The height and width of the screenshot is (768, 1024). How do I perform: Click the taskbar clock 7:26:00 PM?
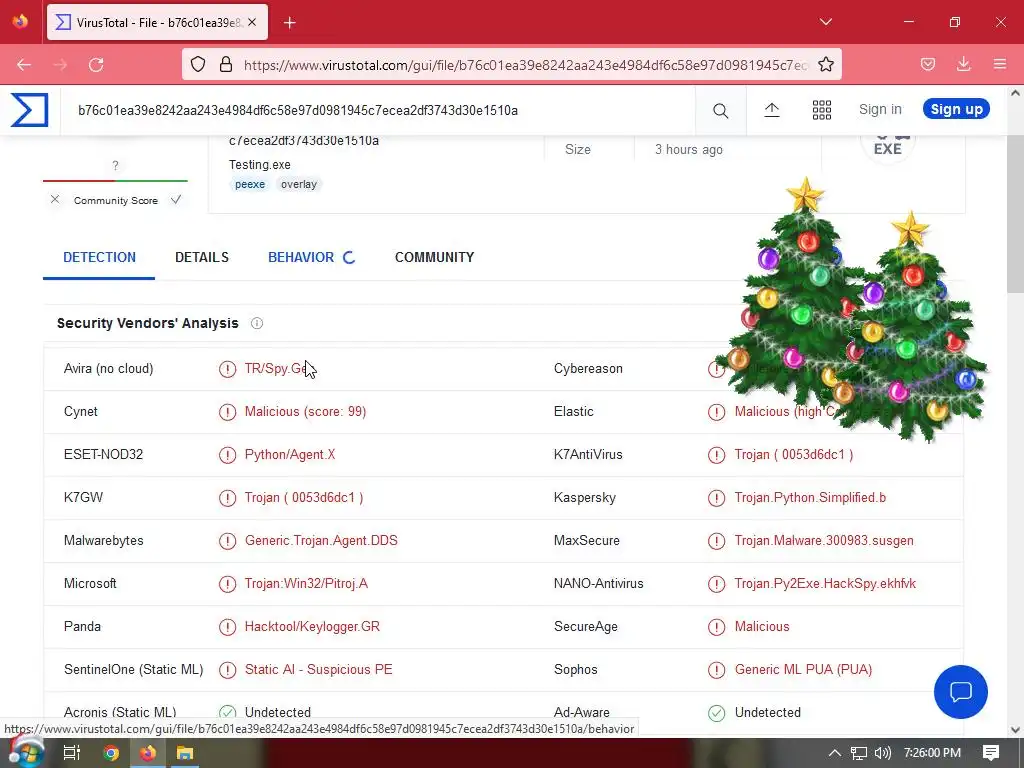click(x=932, y=753)
